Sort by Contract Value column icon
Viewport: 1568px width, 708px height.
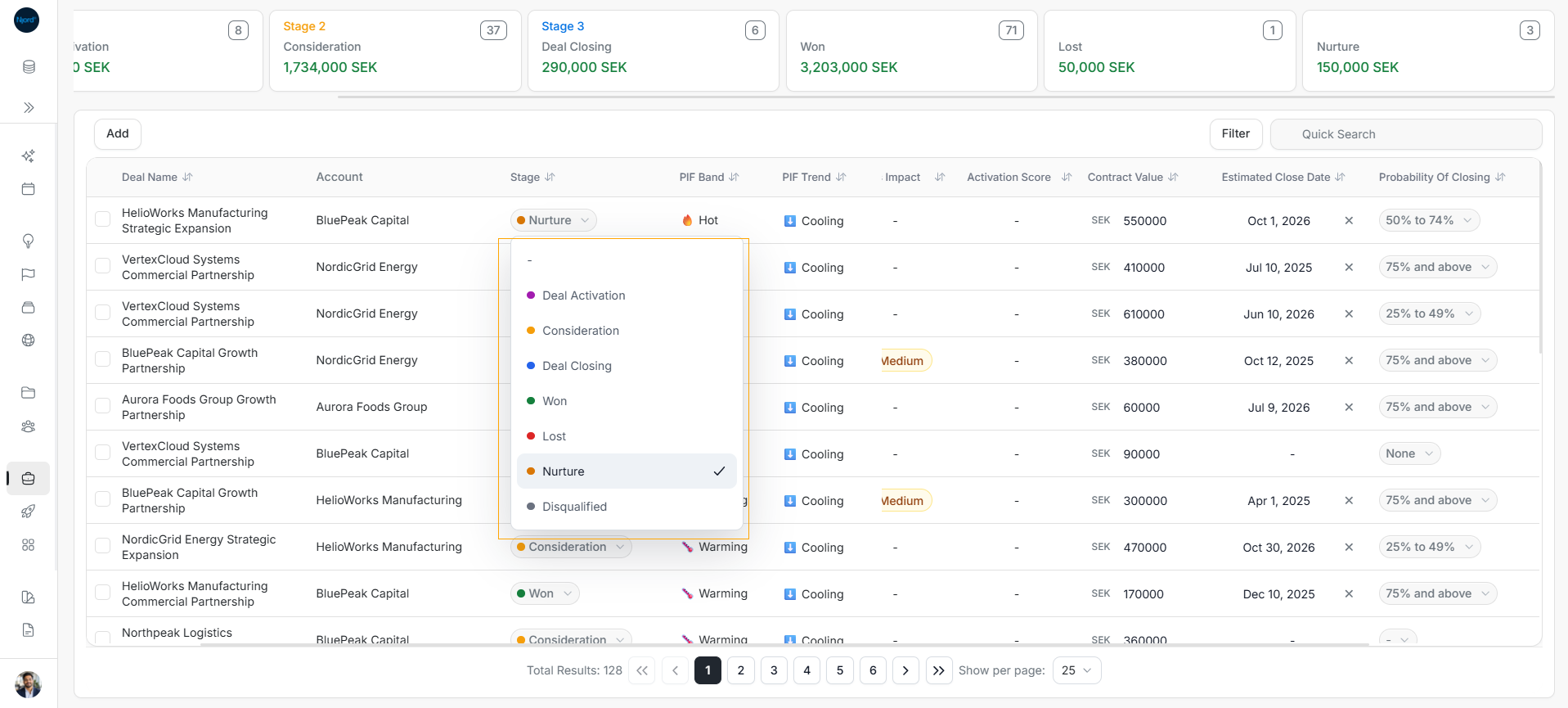point(1173,178)
